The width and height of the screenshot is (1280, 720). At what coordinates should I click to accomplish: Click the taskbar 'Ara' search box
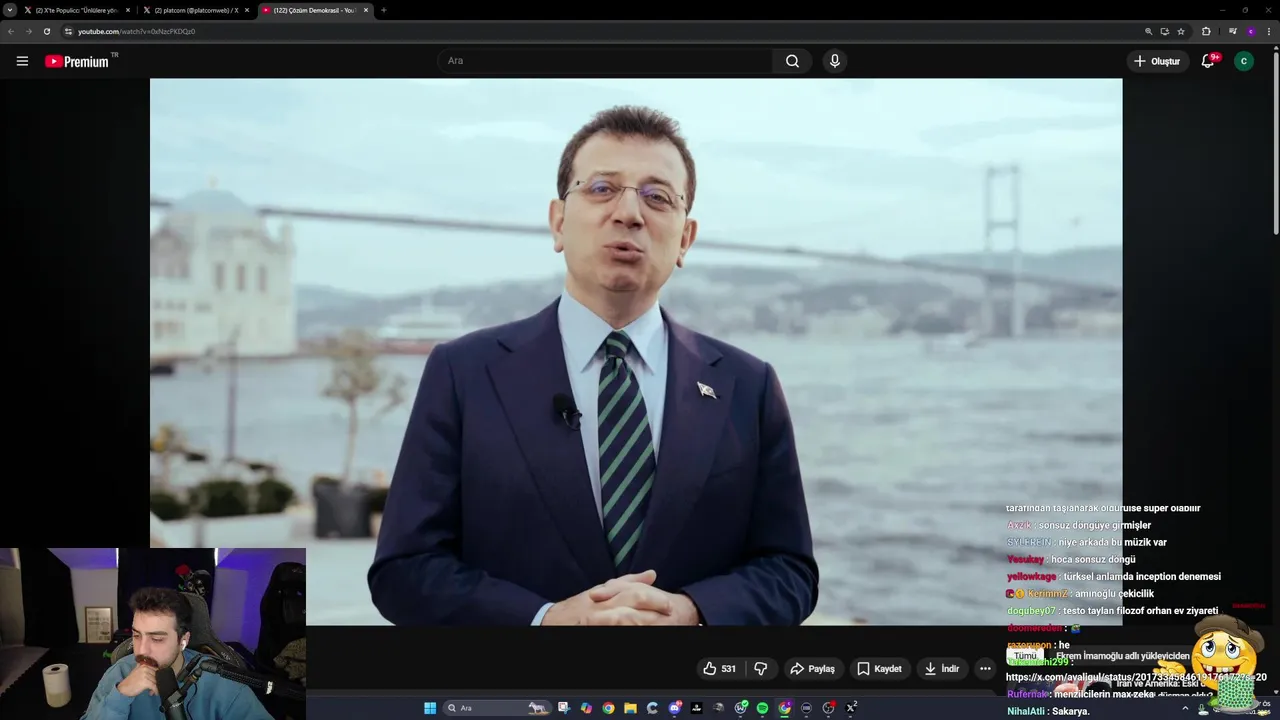[497, 708]
